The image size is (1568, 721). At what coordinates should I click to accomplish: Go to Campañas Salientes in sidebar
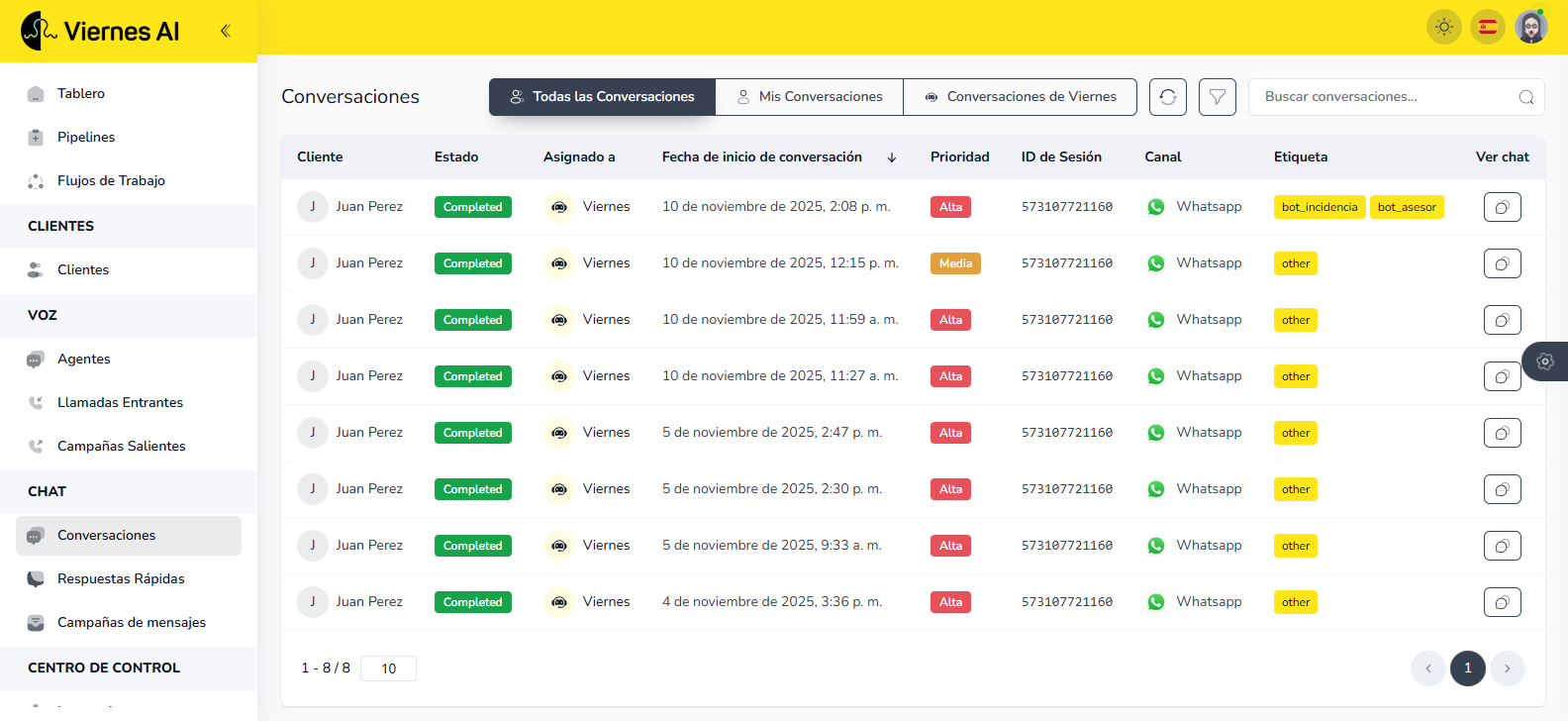[121, 446]
